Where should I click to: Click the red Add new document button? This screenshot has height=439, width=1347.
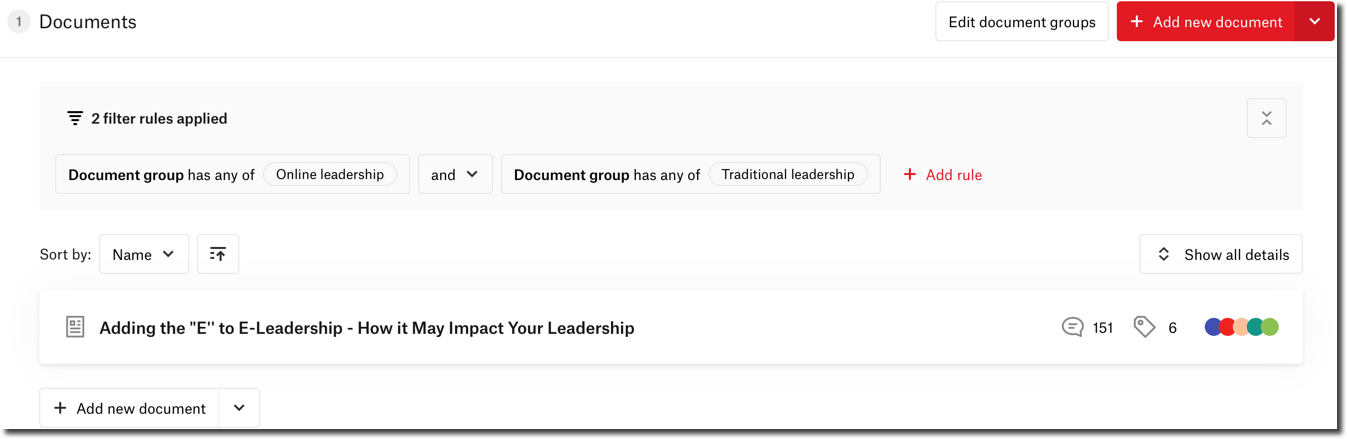point(1206,22)
